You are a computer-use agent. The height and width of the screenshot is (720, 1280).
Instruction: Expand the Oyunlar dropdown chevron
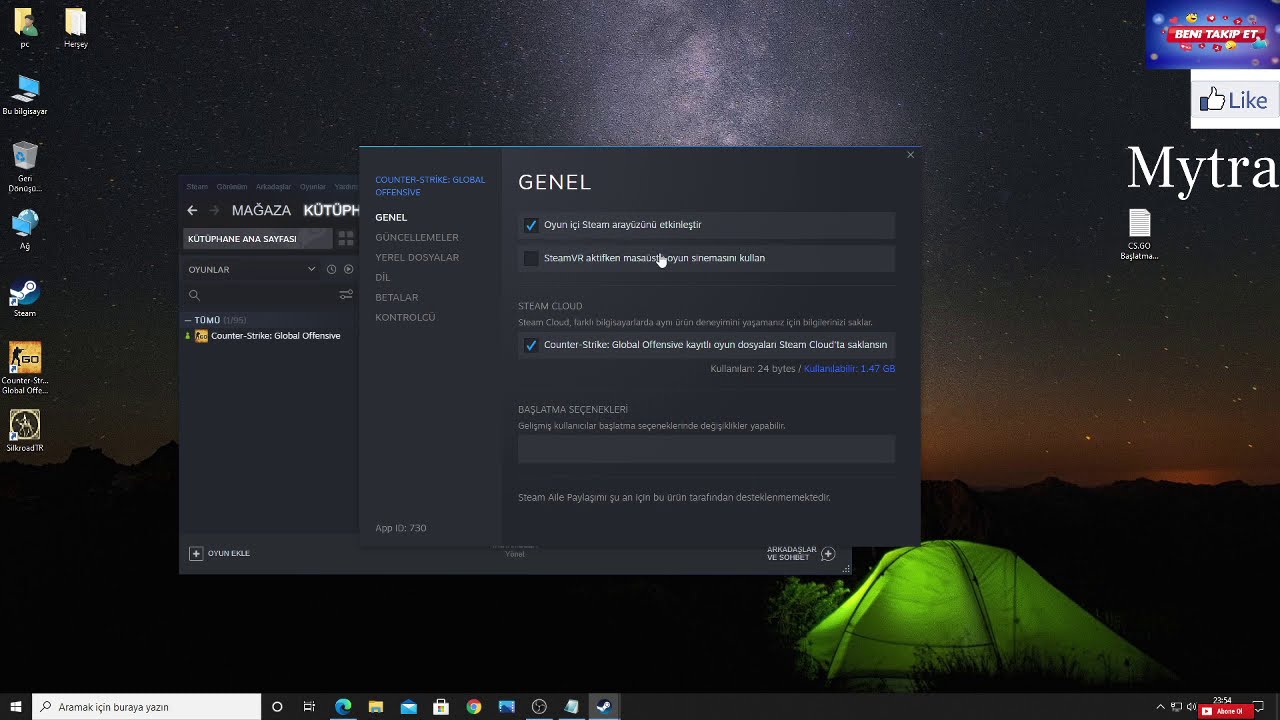[x=312, y=269]
